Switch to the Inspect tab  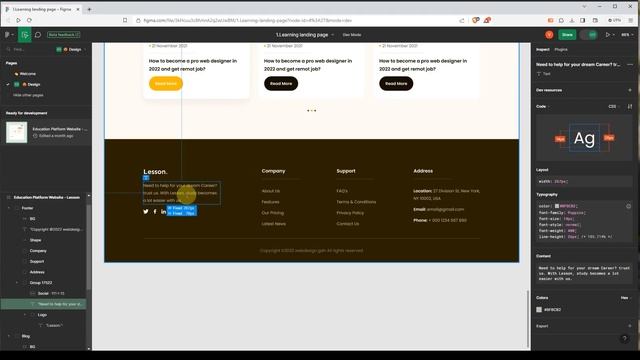coord(542,49)
